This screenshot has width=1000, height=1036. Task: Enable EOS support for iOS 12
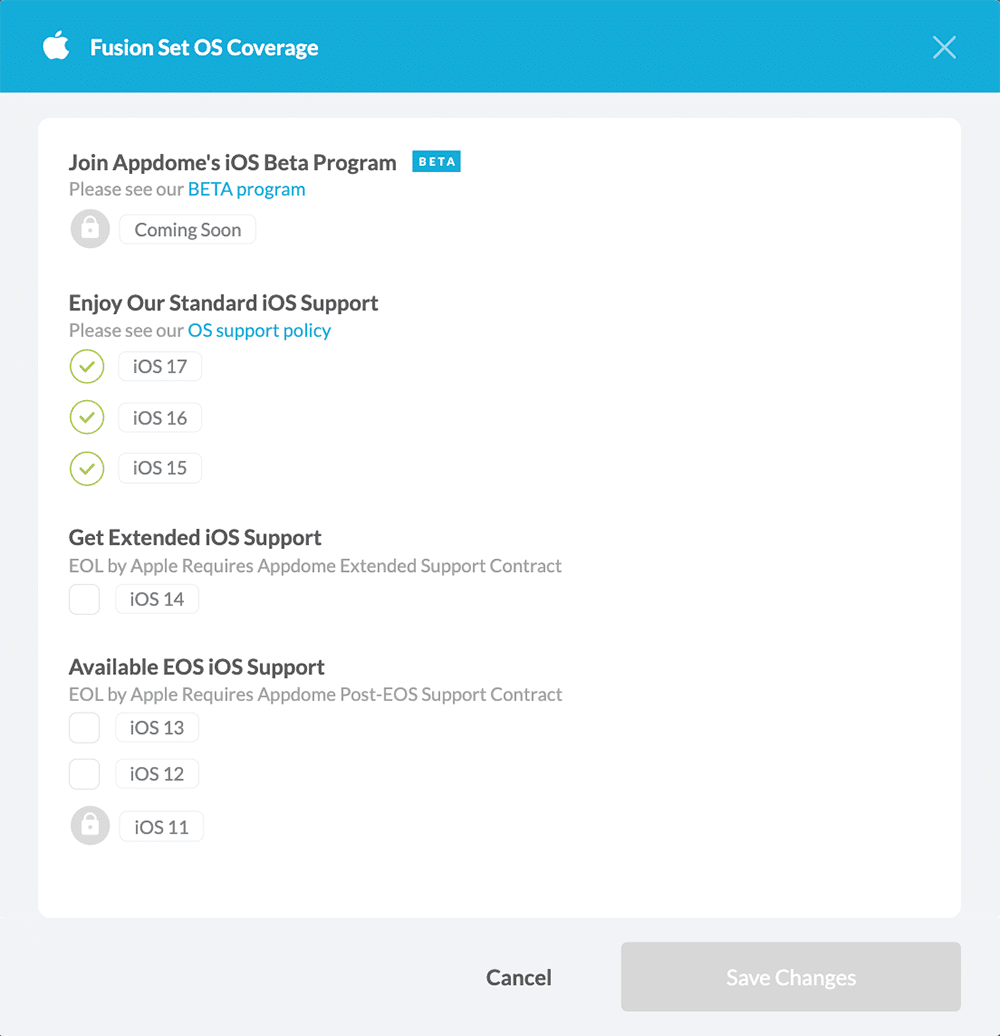coord(84,773)
